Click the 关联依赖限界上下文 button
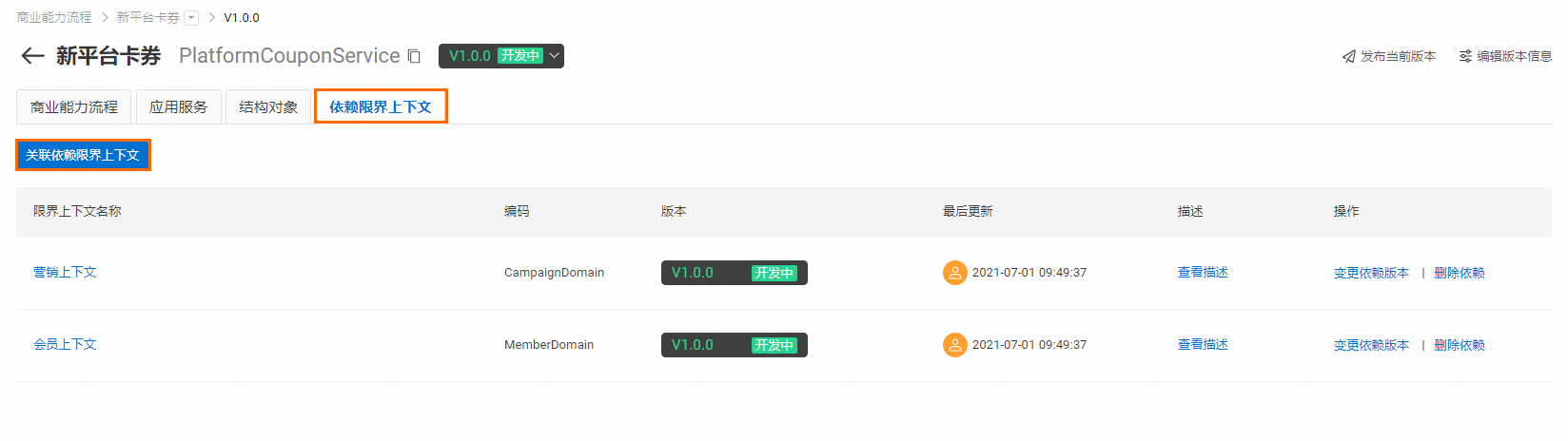 83,155
